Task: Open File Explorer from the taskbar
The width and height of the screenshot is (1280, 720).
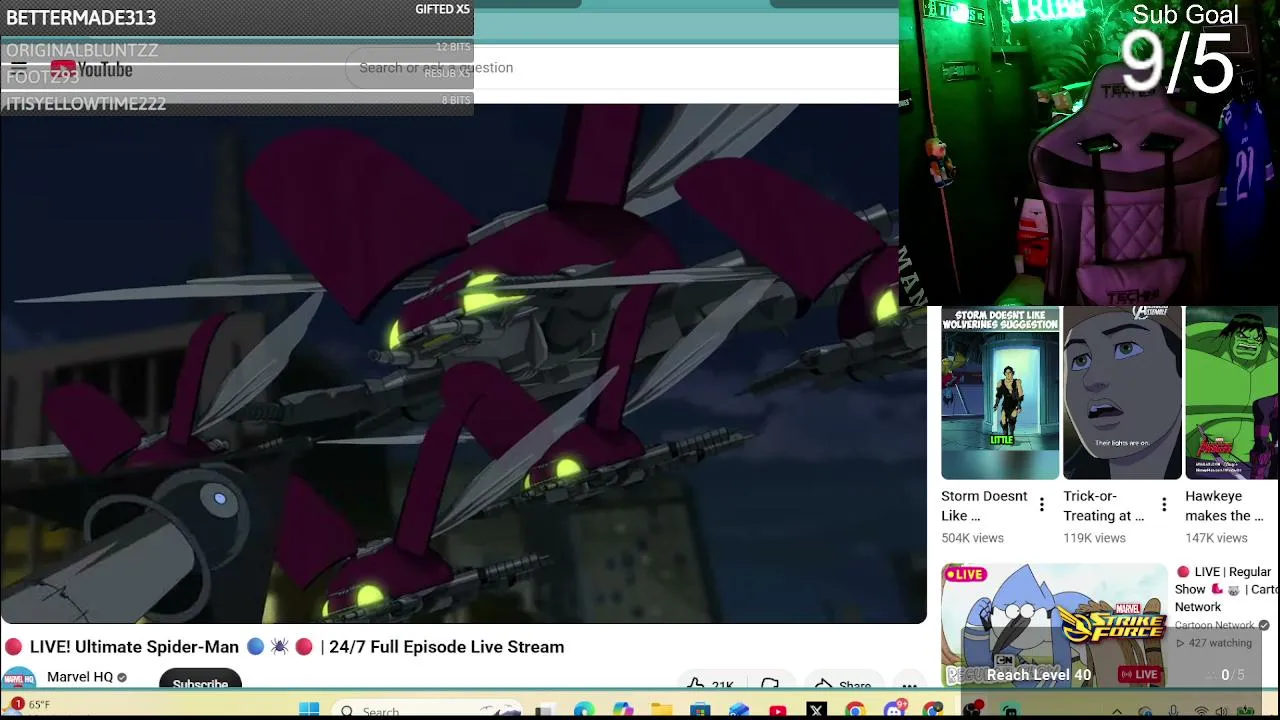Action: 661,711
